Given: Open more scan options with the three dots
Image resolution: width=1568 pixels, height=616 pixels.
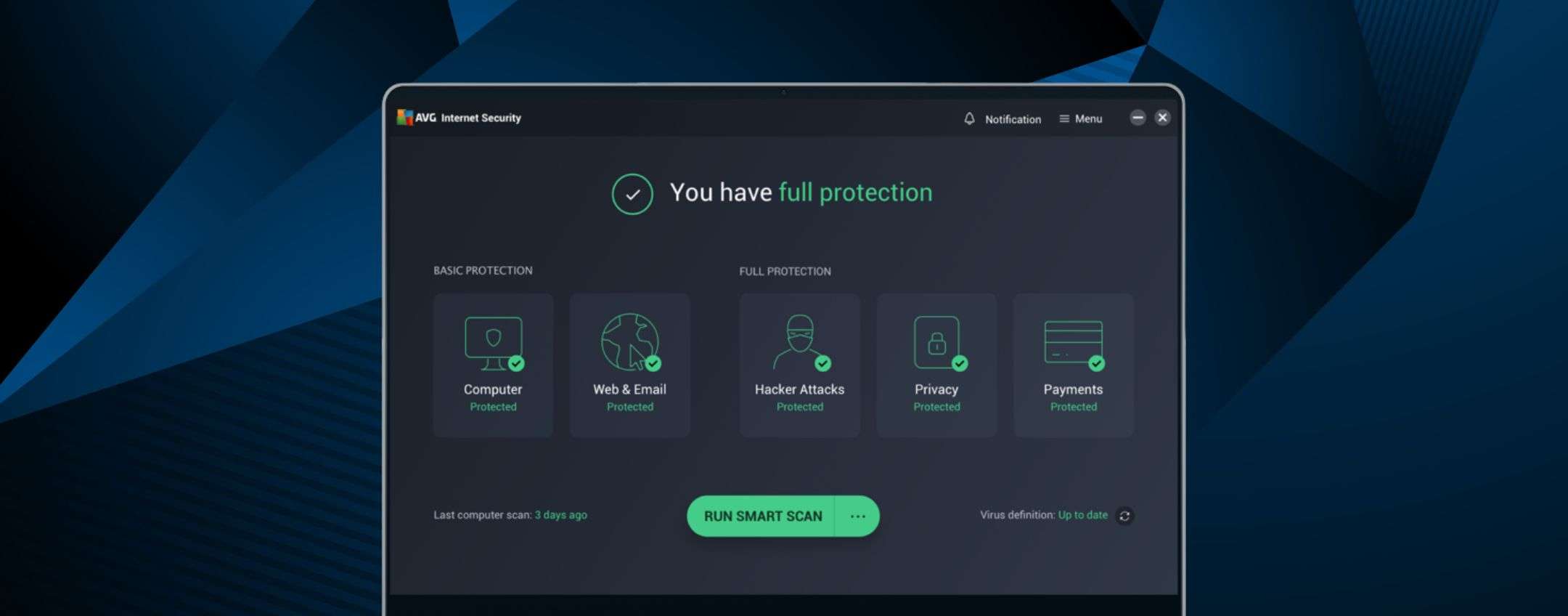Looking at the screenshot, I should point(857,516).
